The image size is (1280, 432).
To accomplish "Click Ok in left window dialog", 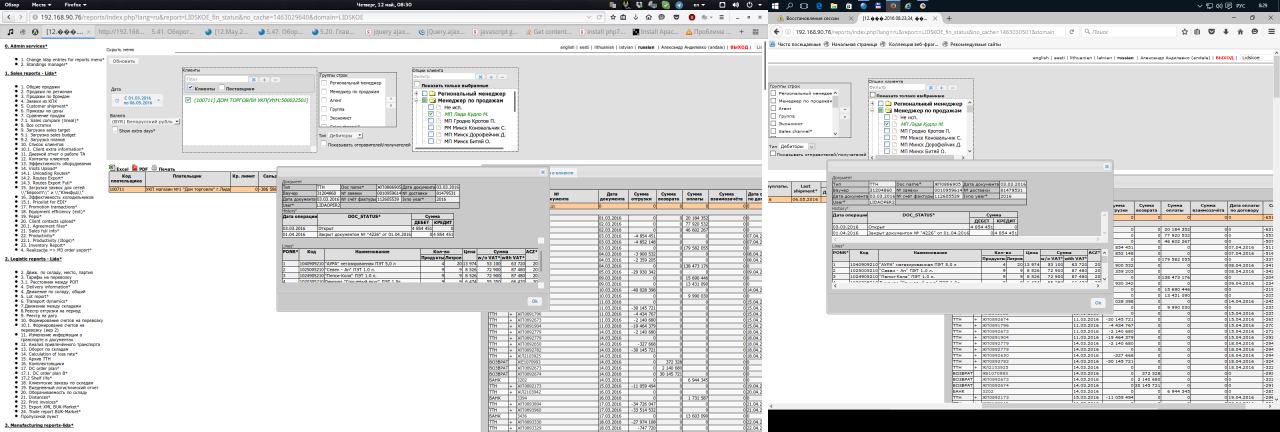I will [x=535, y=300].
